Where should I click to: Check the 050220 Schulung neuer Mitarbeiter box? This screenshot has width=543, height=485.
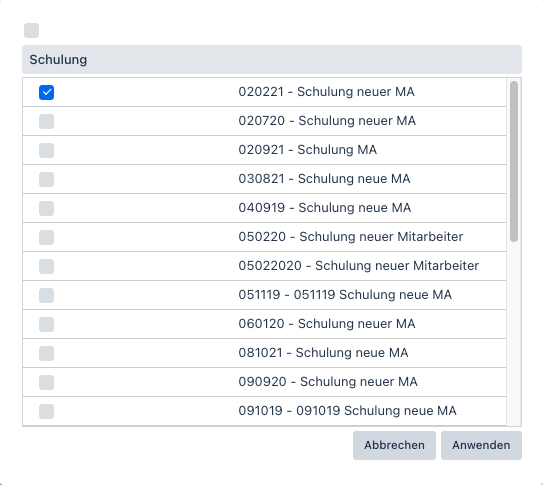tap(46, 237)
